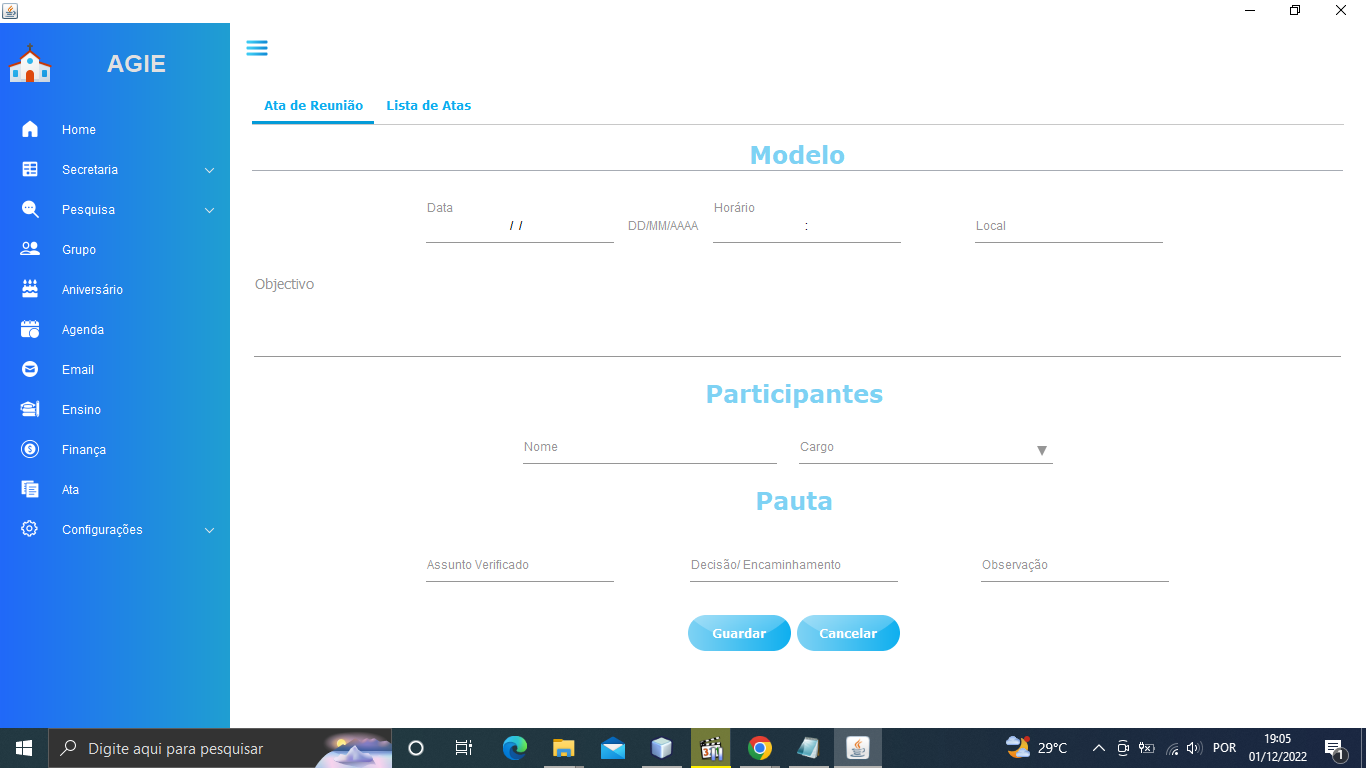Open the Ensino section

click(x=80, y=409)
